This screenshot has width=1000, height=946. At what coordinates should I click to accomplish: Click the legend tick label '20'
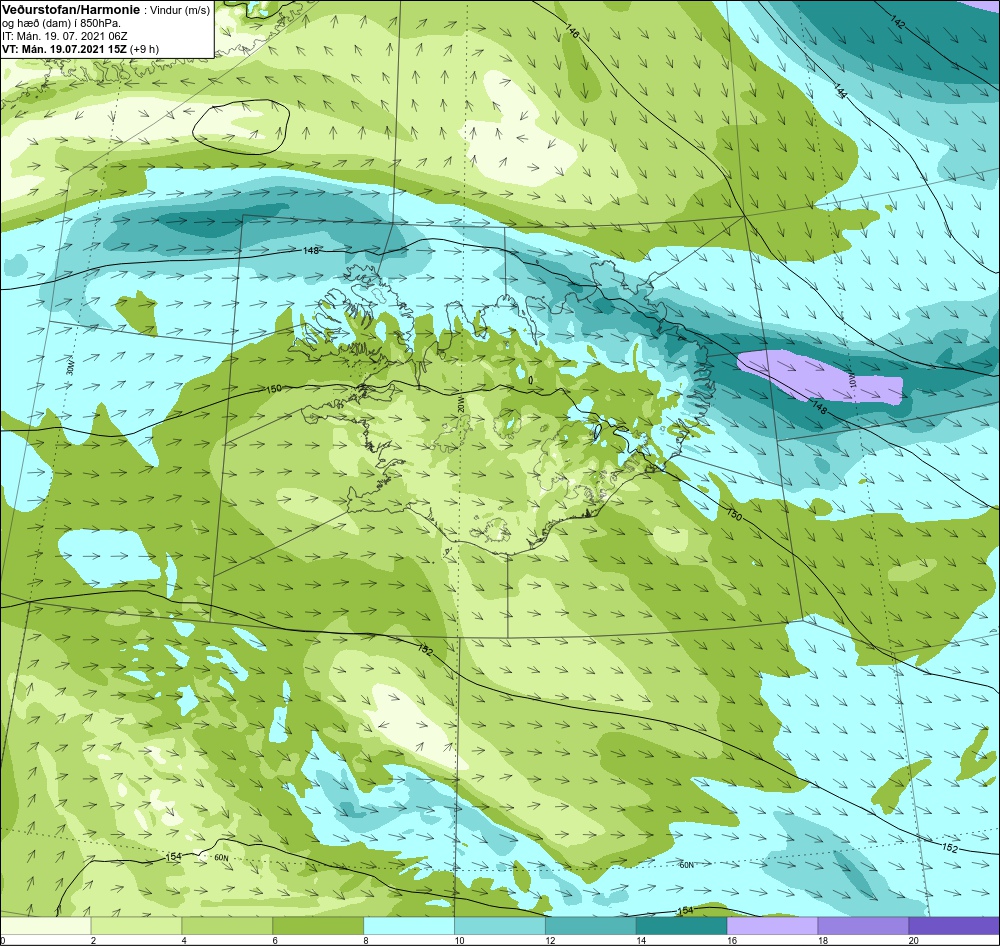913,940
